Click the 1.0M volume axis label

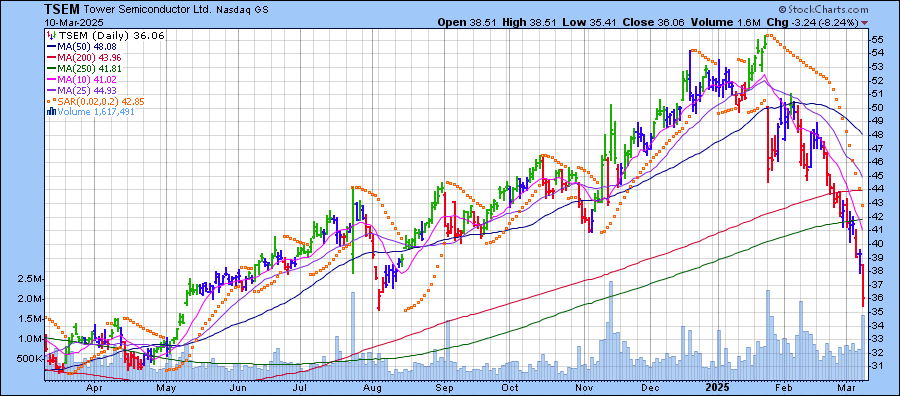coord(29,339)
